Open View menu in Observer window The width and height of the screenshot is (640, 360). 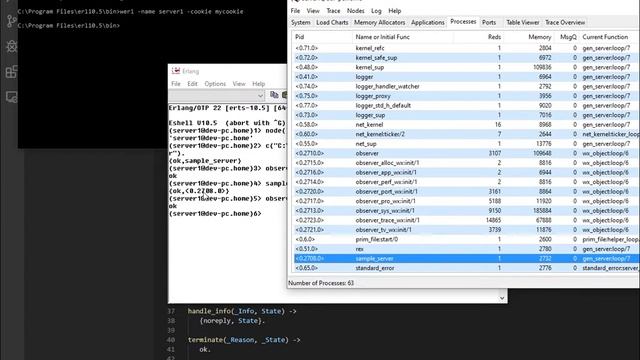[313, 11]
